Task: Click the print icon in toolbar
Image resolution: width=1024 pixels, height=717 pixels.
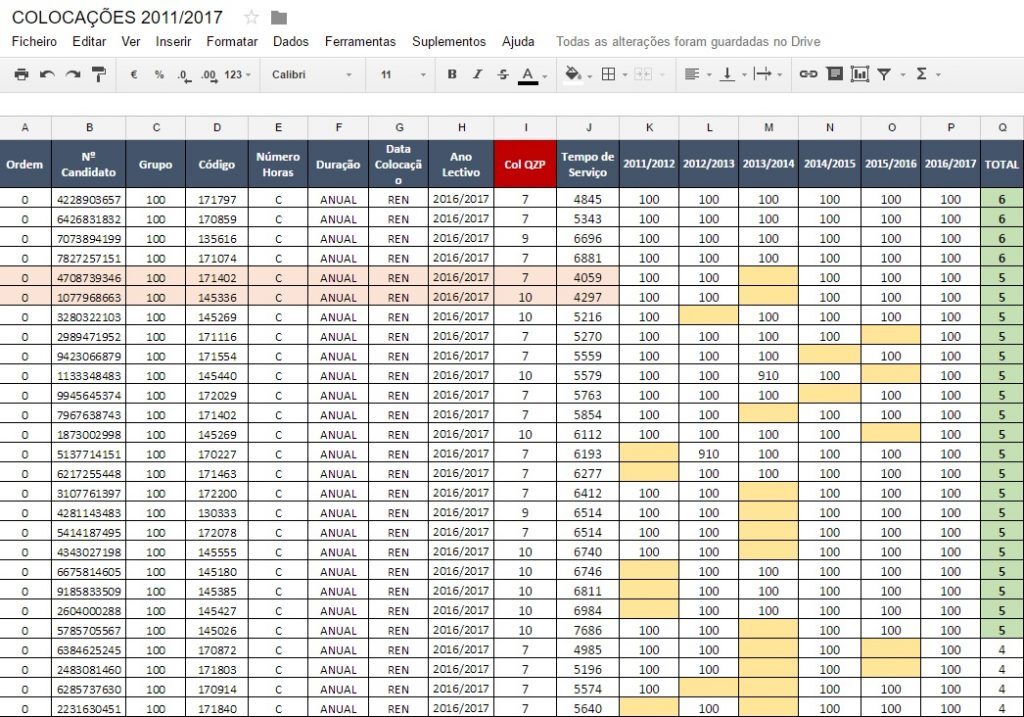Action: click(x=21, y=74)
